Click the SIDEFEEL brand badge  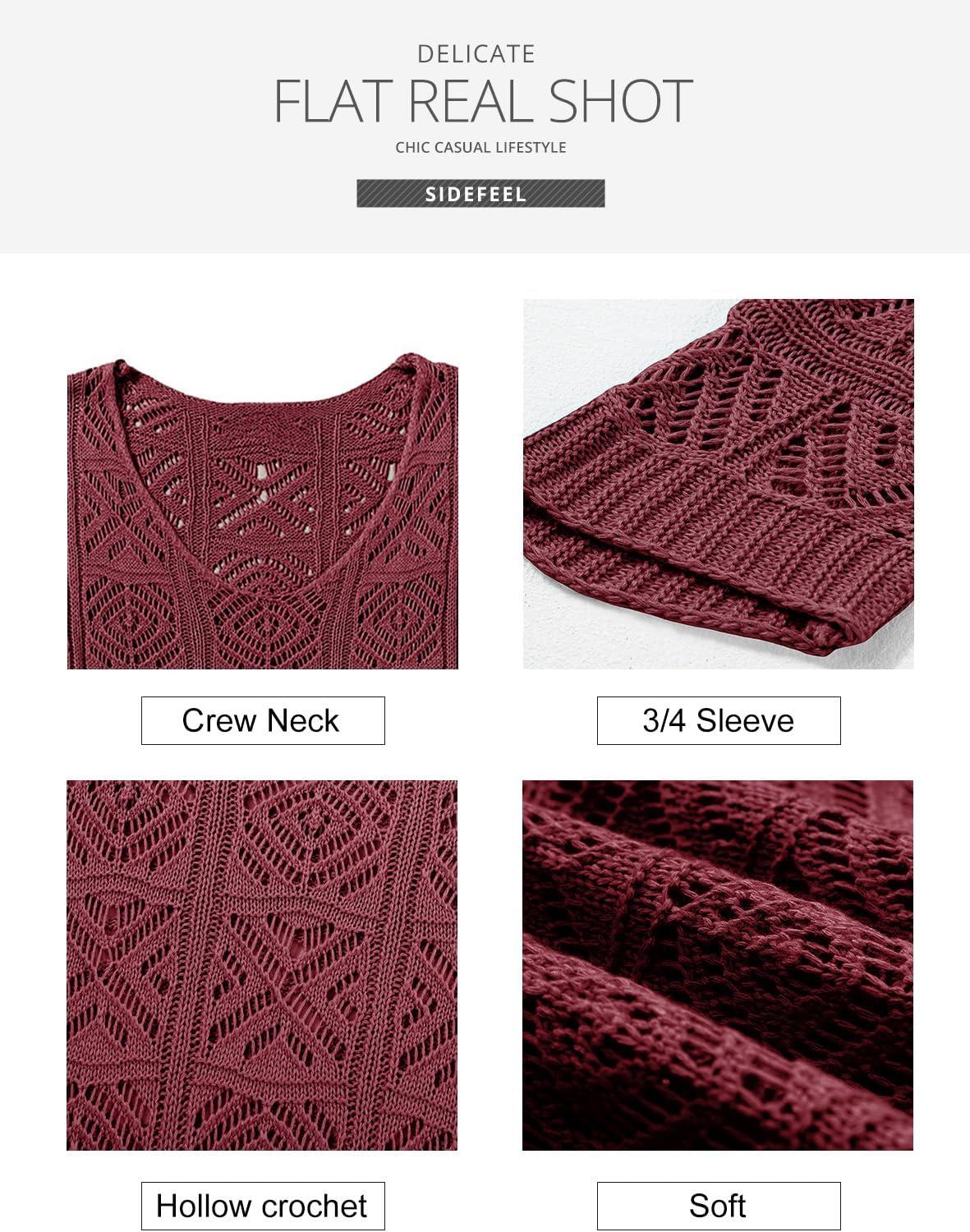(x=480, y=194)
